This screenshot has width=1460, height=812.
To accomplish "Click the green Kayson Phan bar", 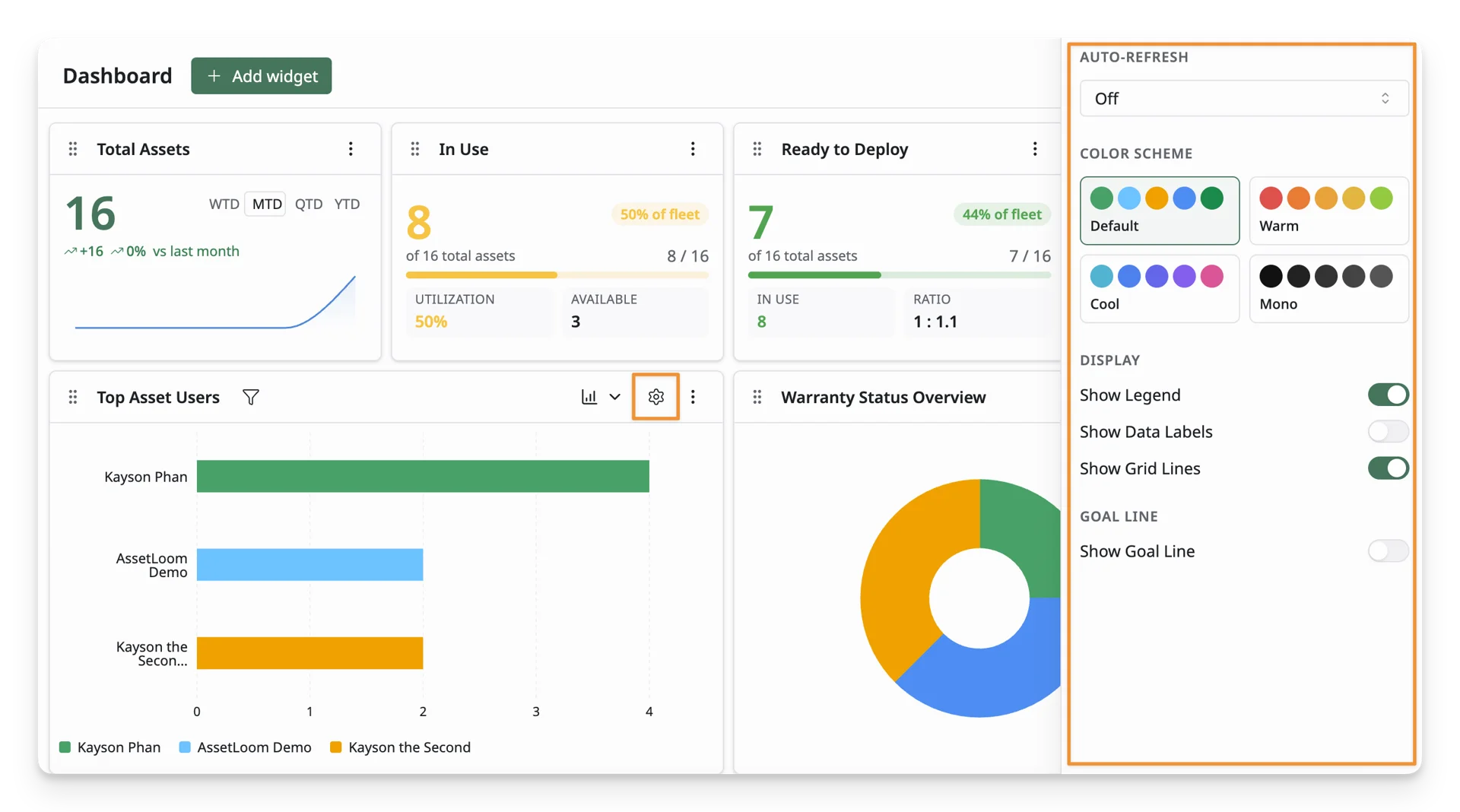I will tap(423, 476).
